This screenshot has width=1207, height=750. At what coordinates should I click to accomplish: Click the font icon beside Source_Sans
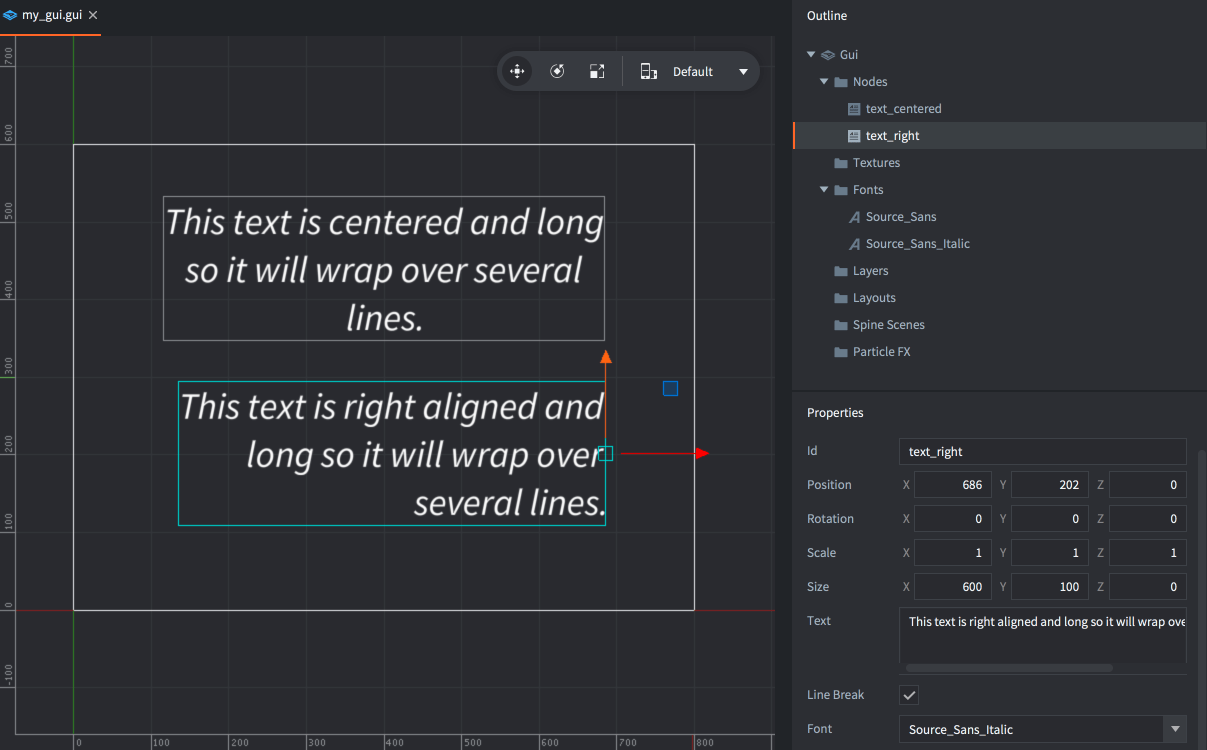[x=854, y=217]
